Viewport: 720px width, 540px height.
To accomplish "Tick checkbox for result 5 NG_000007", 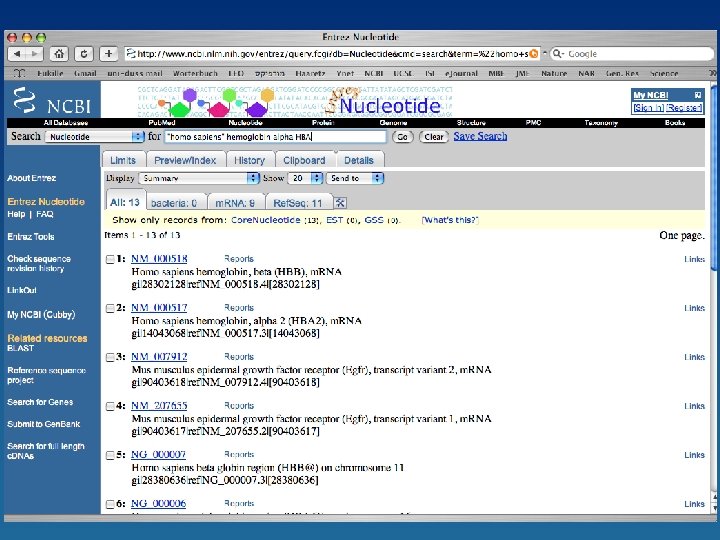I will [x=110, y=456].
